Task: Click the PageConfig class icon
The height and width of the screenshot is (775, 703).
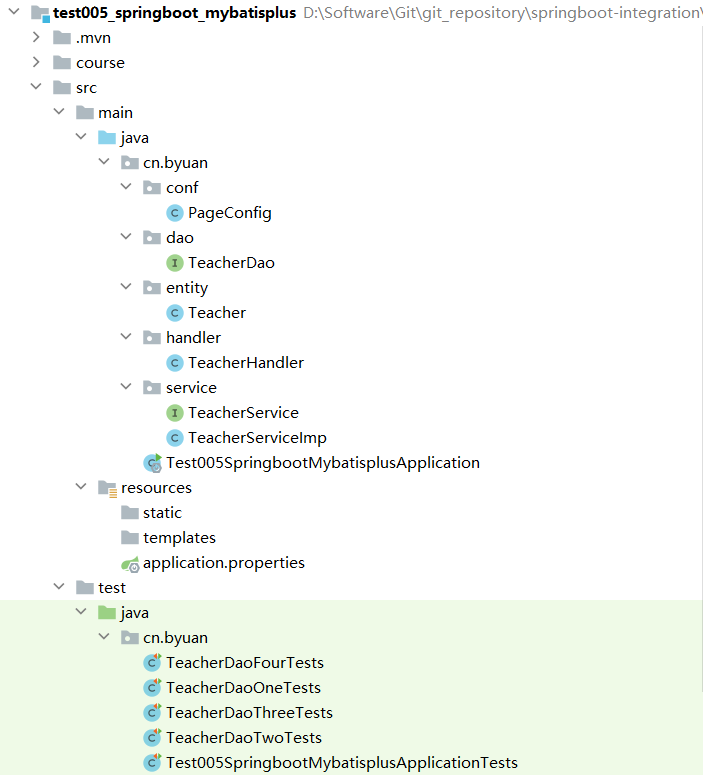Action: click(x=175, y=213)
